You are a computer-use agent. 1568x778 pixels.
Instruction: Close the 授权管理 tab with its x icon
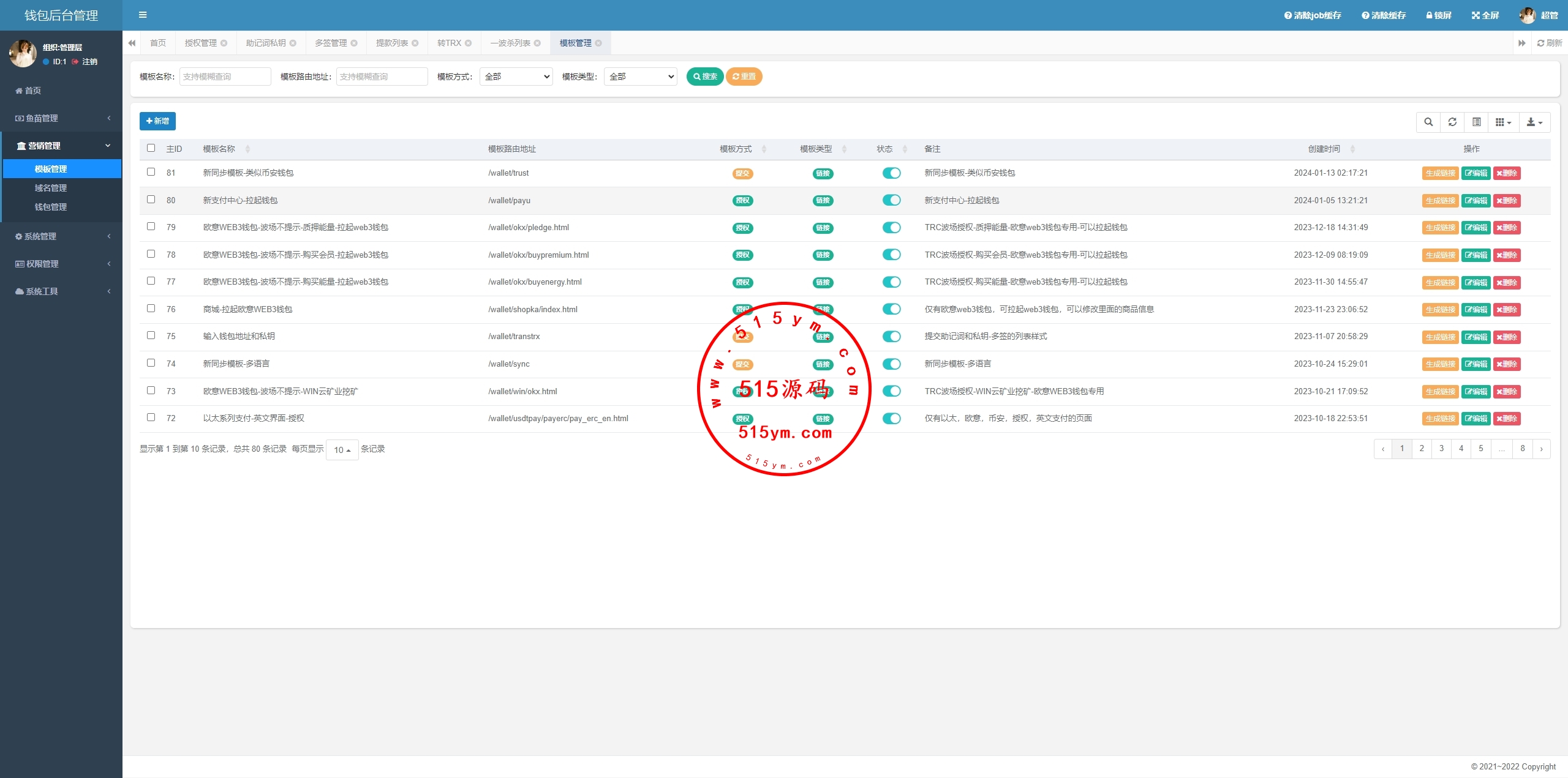224,43
